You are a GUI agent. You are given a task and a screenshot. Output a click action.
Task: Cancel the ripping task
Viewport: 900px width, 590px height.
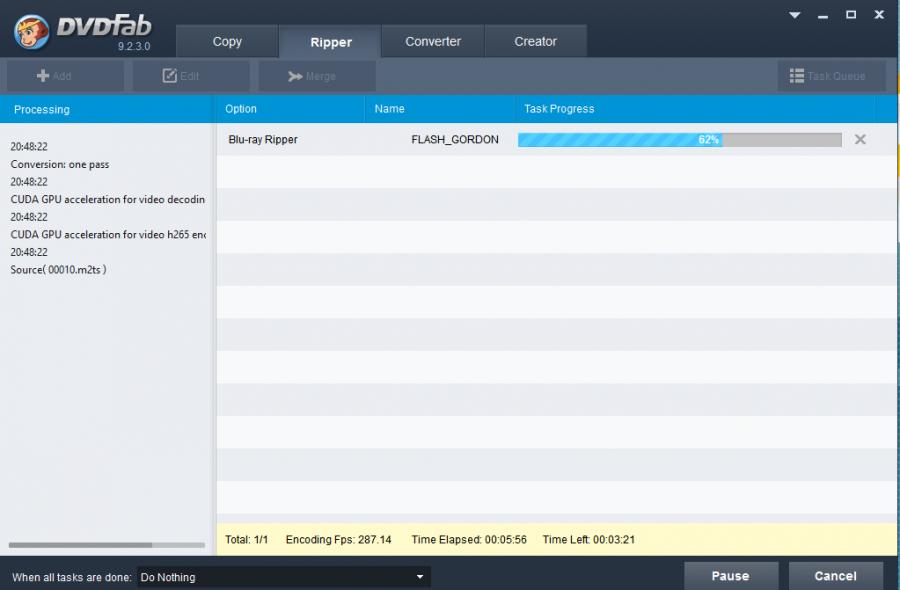click(x=836, y=576)
